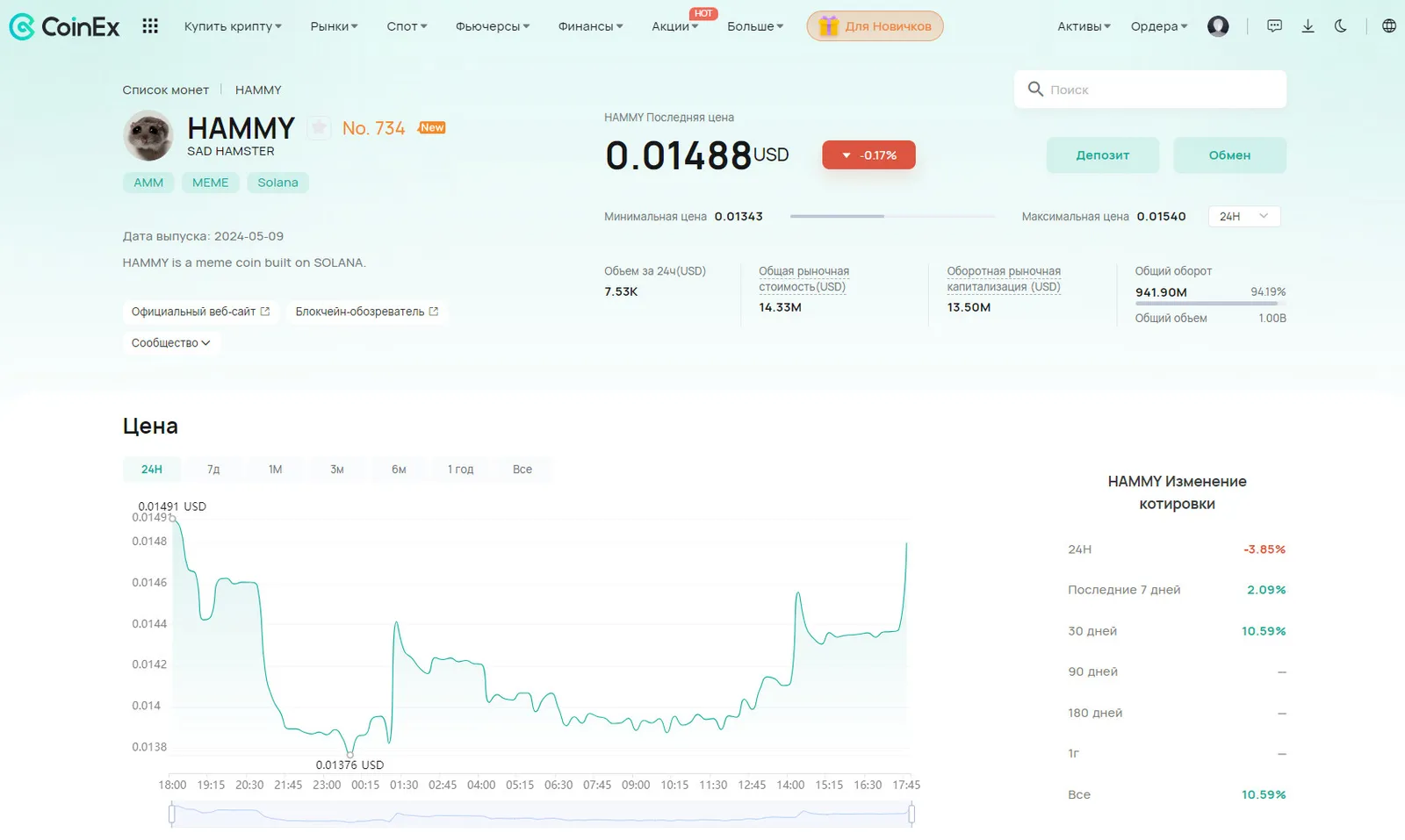Screen dimensions: 1405x840
Task: Click the Обмен button
Action: [1229, 155]
